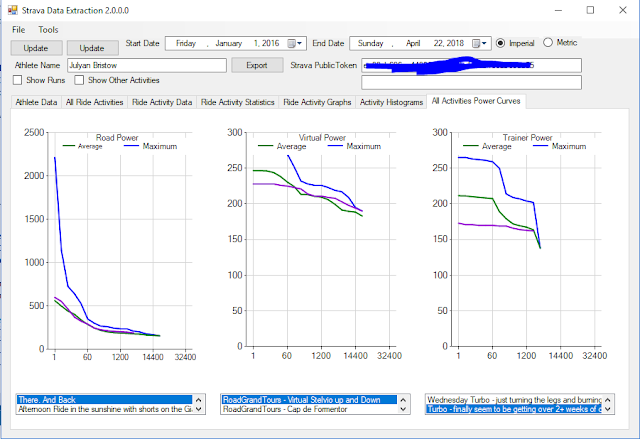This screenshot has height=439, width=640.
Task: Enable the Show Runs checkbox
Action: click(18, 80)
